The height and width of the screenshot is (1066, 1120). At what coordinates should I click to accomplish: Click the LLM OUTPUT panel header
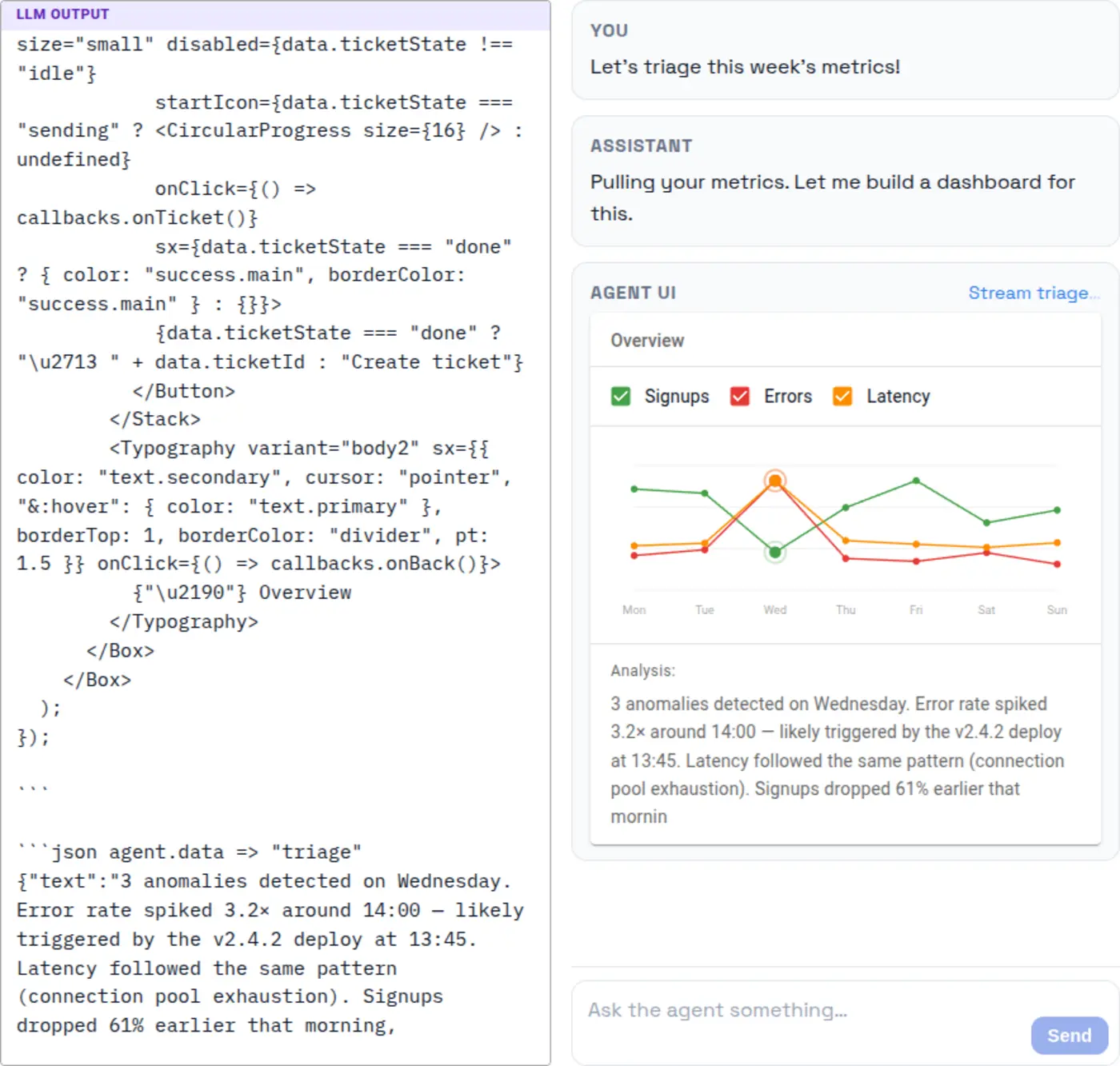[x=62, y=14]
